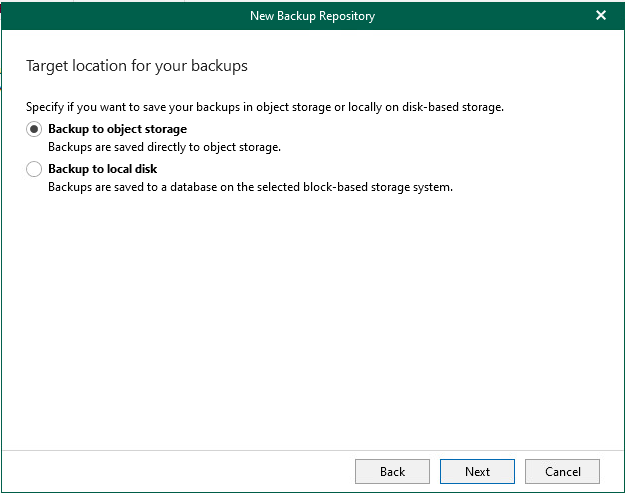
Task: Click the "Specify if you want to save" instruction
Action: (x=265, y=107)
